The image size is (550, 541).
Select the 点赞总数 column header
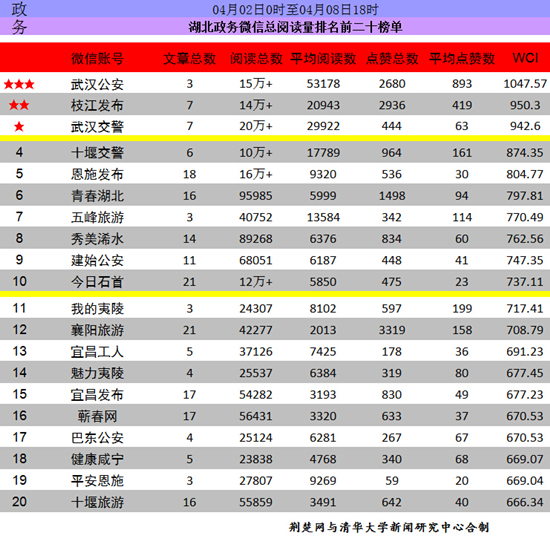(392, 59)
